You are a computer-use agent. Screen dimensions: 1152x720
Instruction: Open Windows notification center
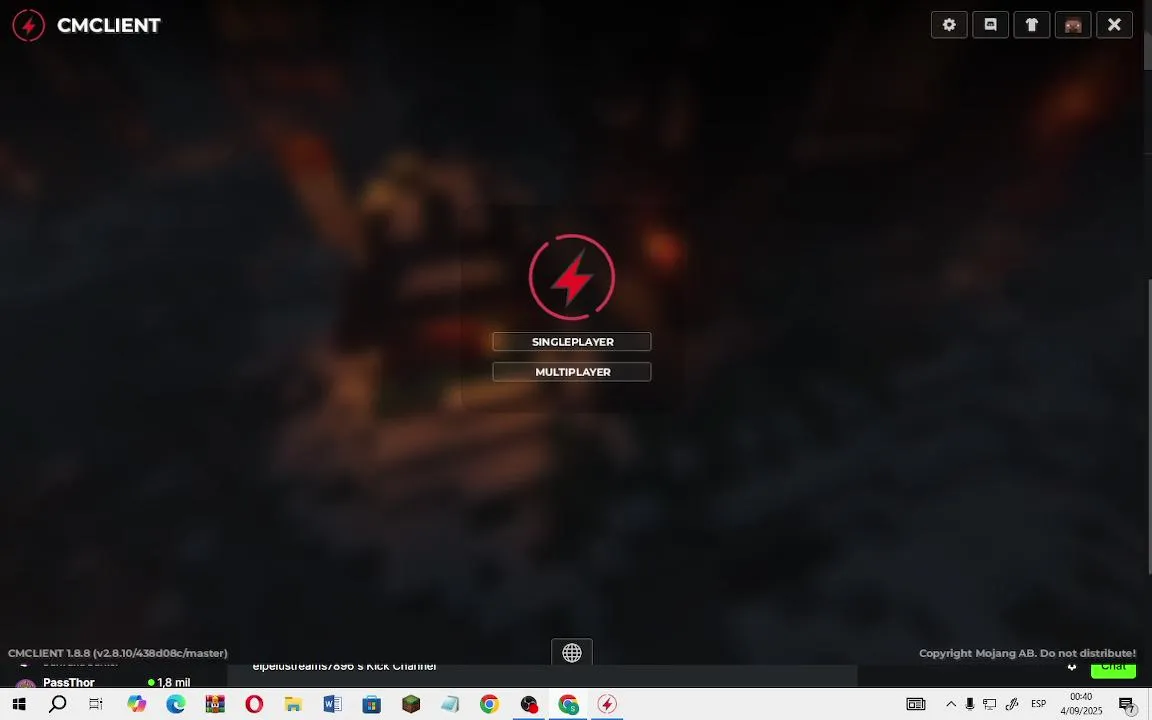click(1127, 705)
